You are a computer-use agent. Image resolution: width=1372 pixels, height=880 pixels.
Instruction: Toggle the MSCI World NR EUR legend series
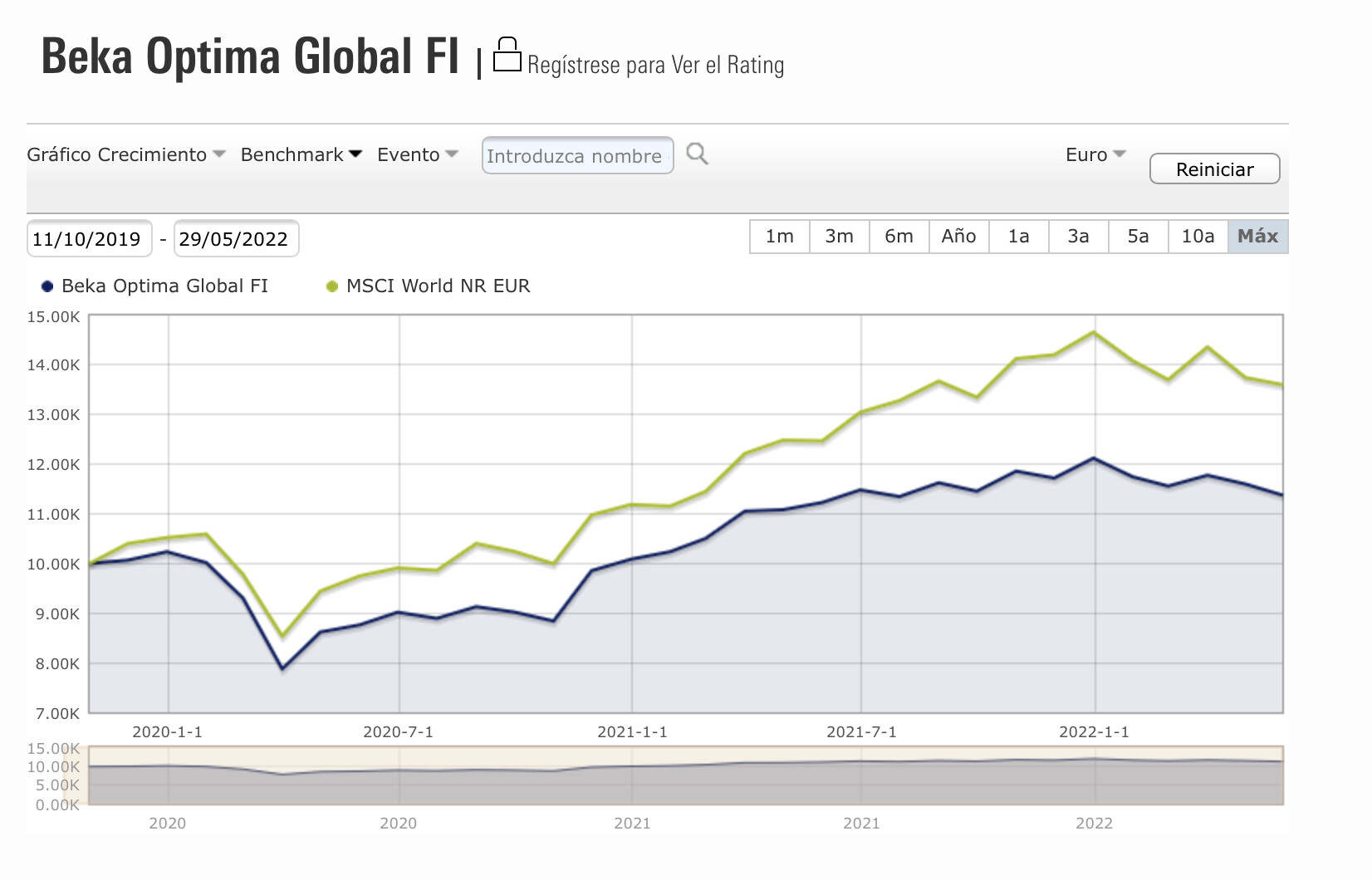pos(428,286)
